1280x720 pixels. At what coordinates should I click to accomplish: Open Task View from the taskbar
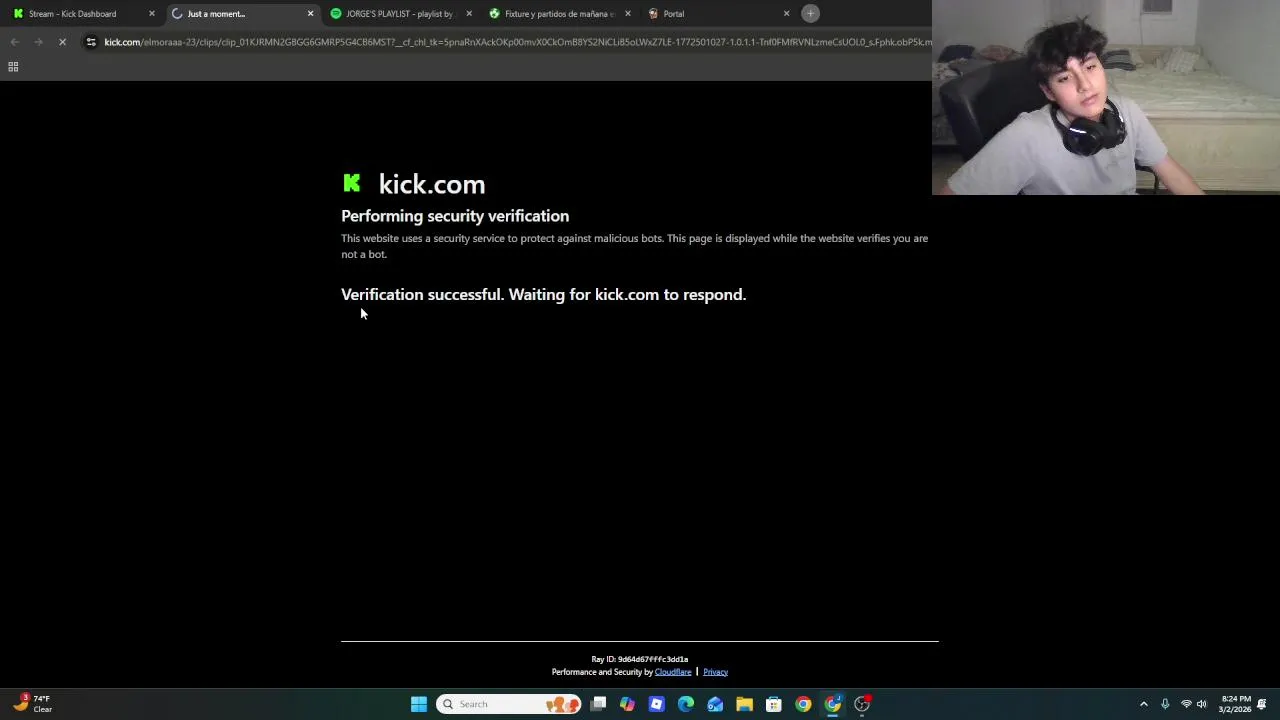[x=598, y=704]
